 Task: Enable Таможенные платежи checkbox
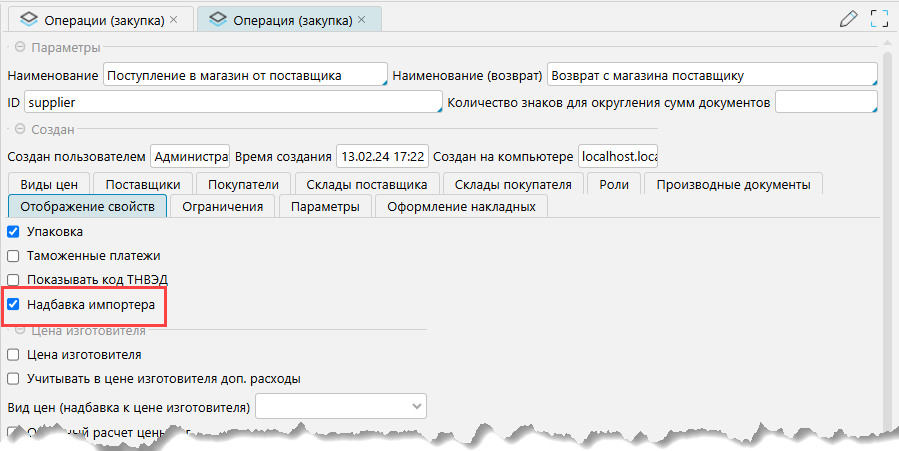pos(13,256)
